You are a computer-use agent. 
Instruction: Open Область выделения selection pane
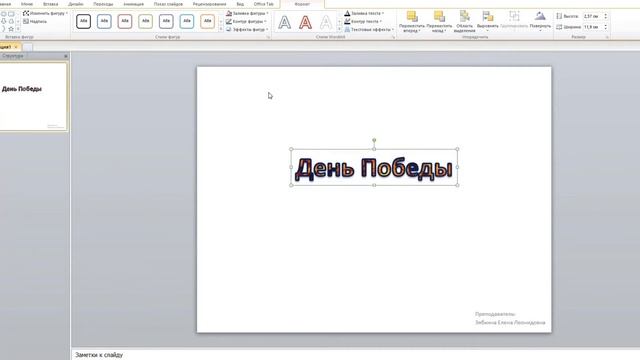(464, 21)
